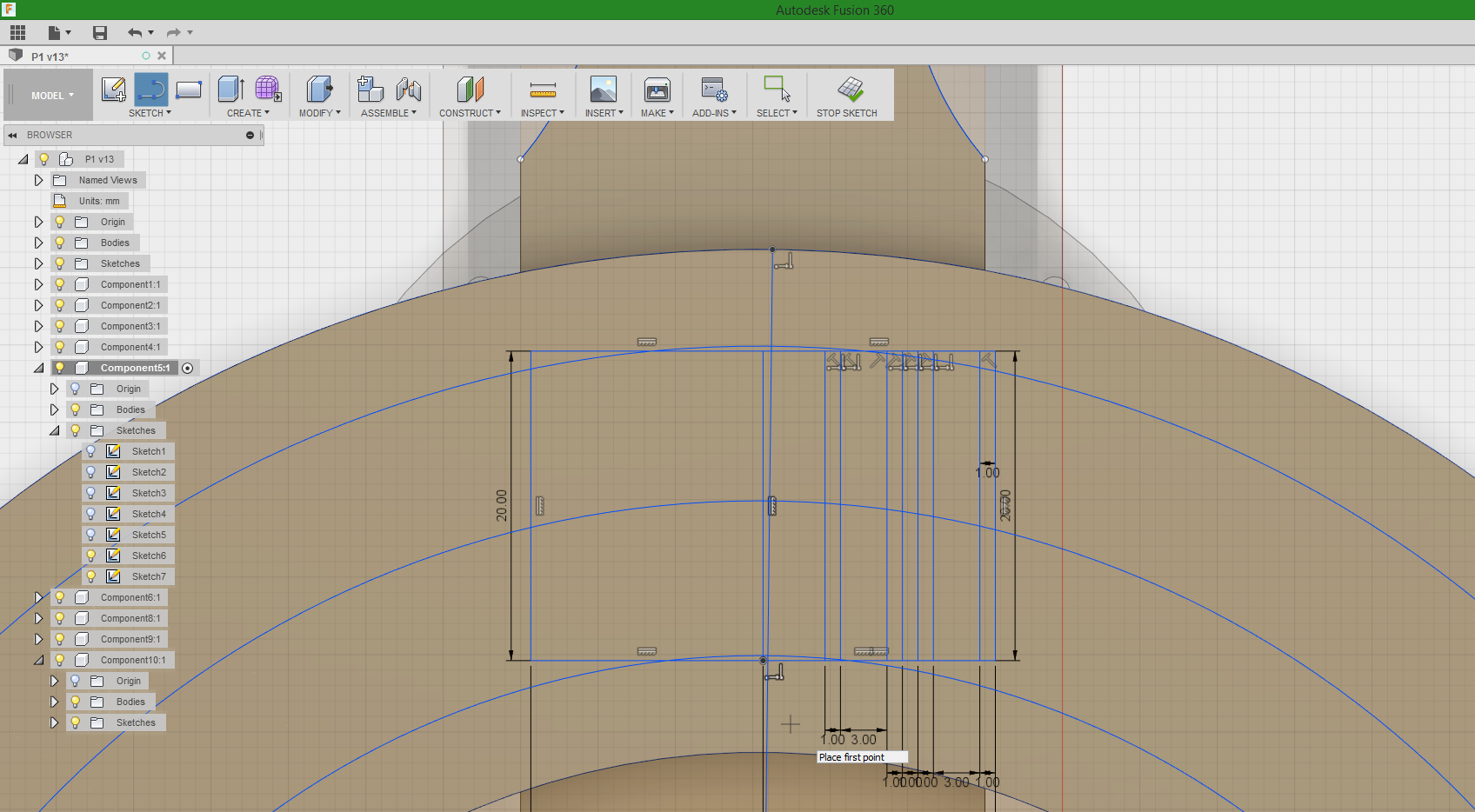Click the Inspect measure ruler icon
Screen dimensions: 1475x812
click(x=543, y=90)
